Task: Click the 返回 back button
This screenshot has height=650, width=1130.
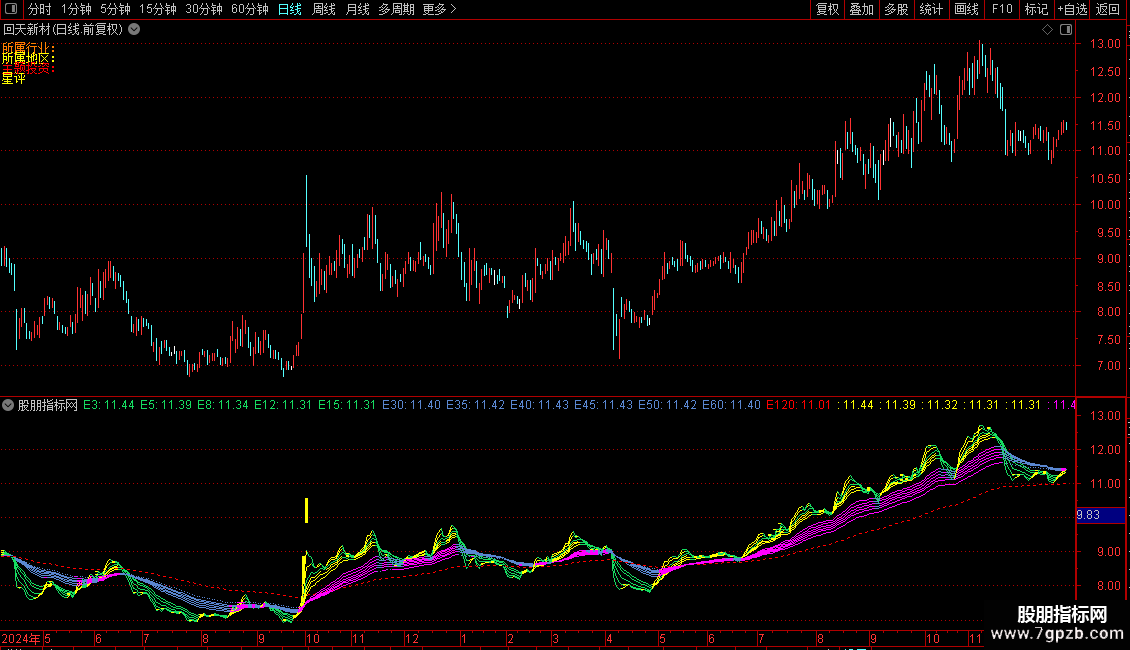Action: 1108,9
